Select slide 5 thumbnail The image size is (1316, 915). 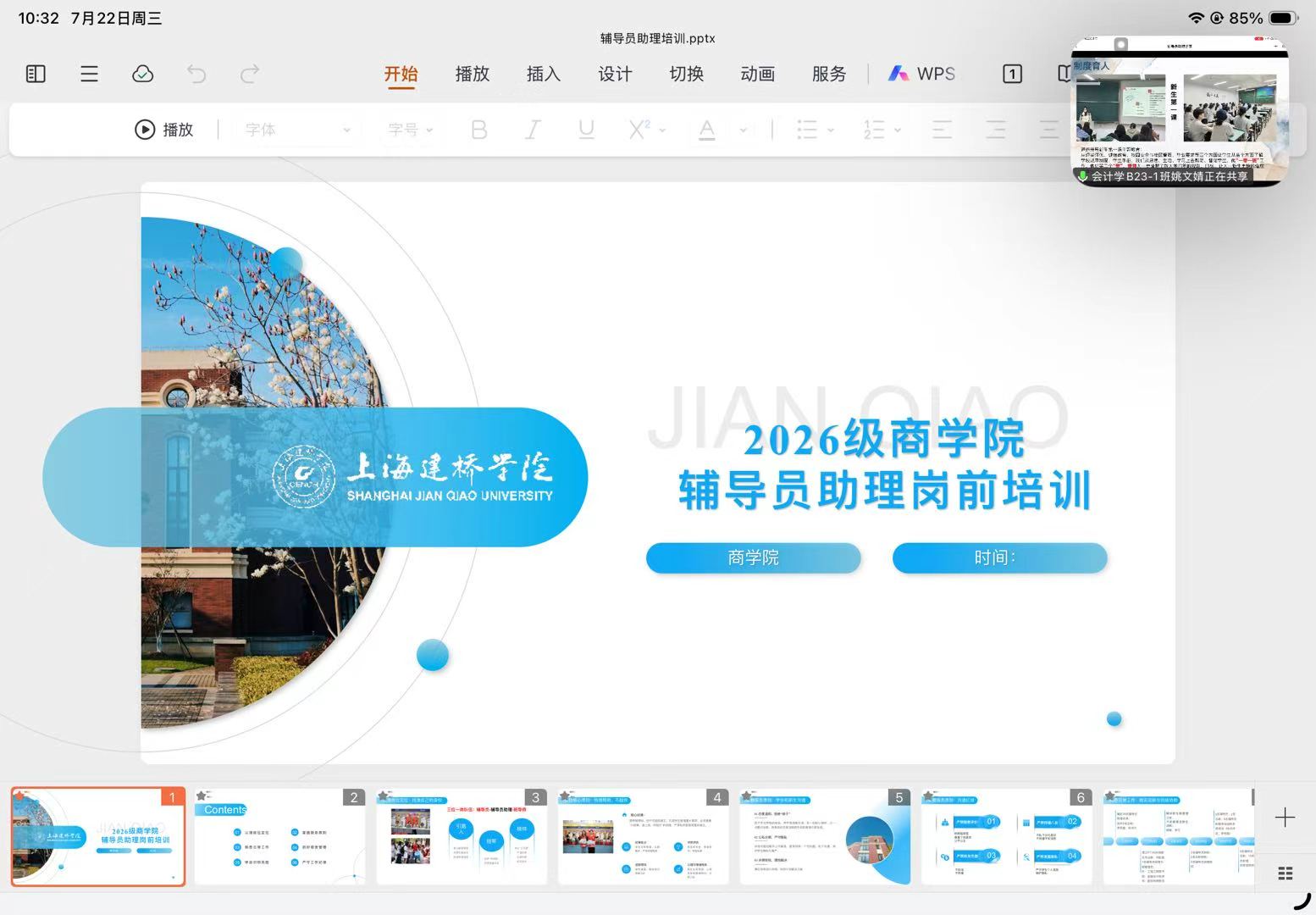tap(825, 837)
